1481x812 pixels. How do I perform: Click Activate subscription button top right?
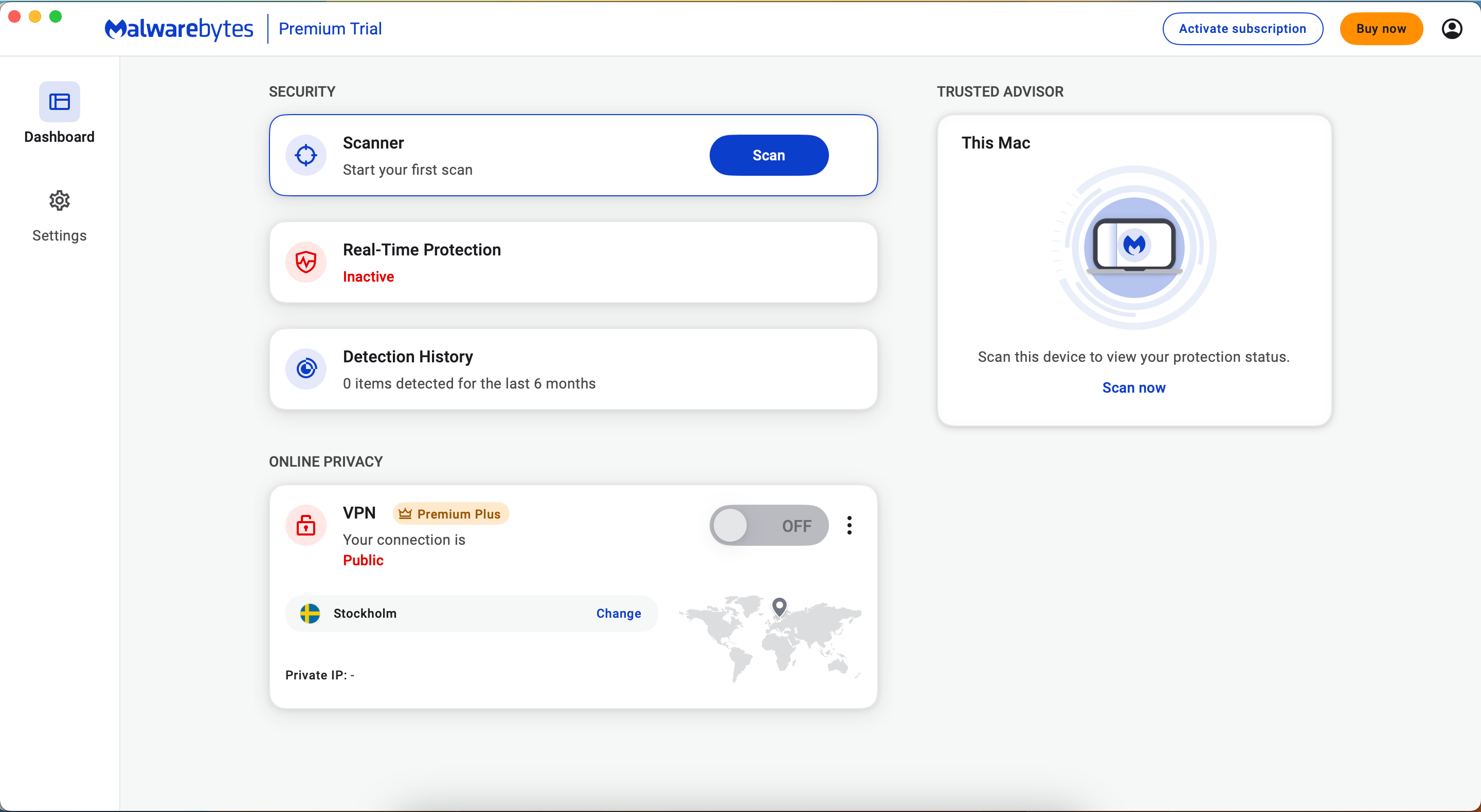click(1242, 28)
